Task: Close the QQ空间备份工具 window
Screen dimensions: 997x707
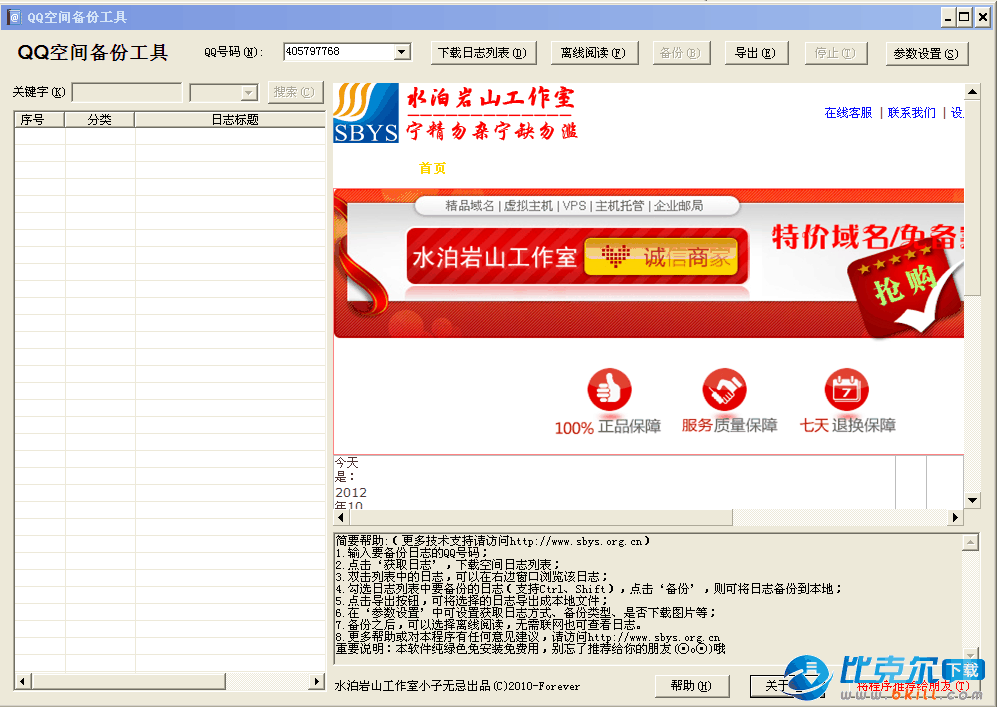Action: (982, 17)
